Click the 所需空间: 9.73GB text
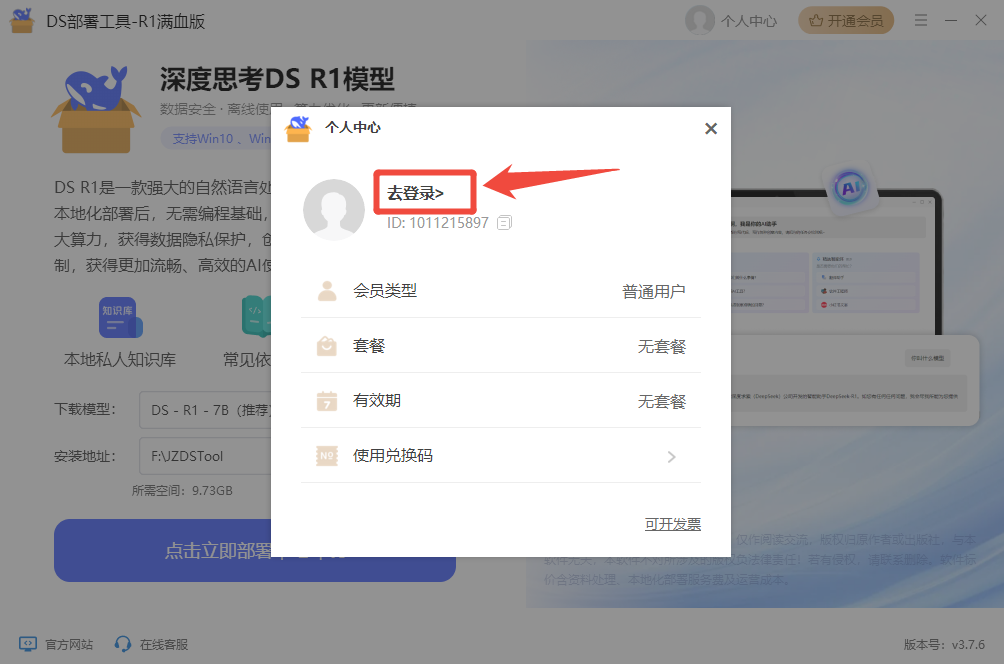Viewport: 1004px width, 664px height. pyautogui.click(x=182, y=490)
